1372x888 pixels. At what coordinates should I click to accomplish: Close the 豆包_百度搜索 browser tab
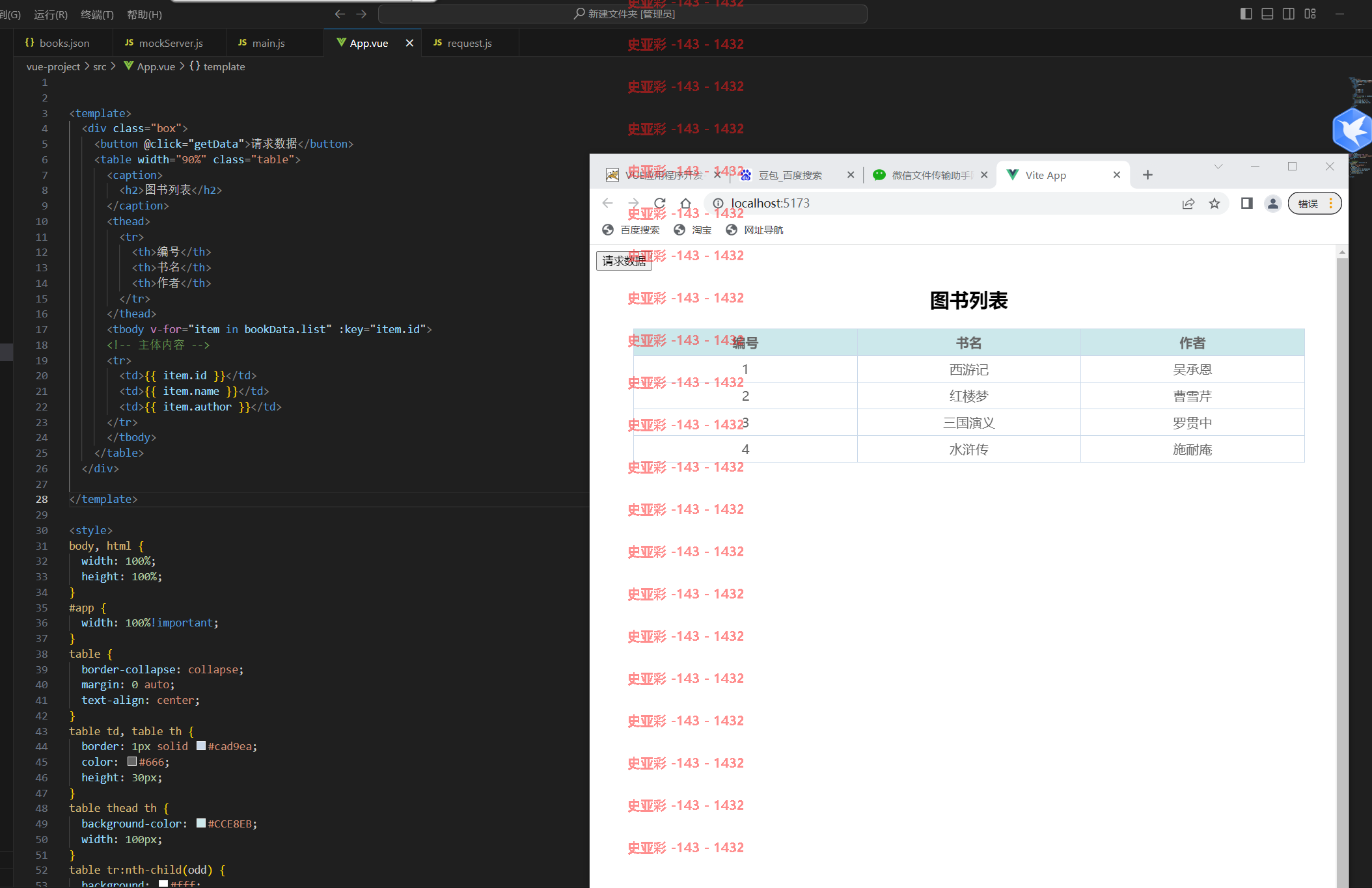(x=851, y=175)
